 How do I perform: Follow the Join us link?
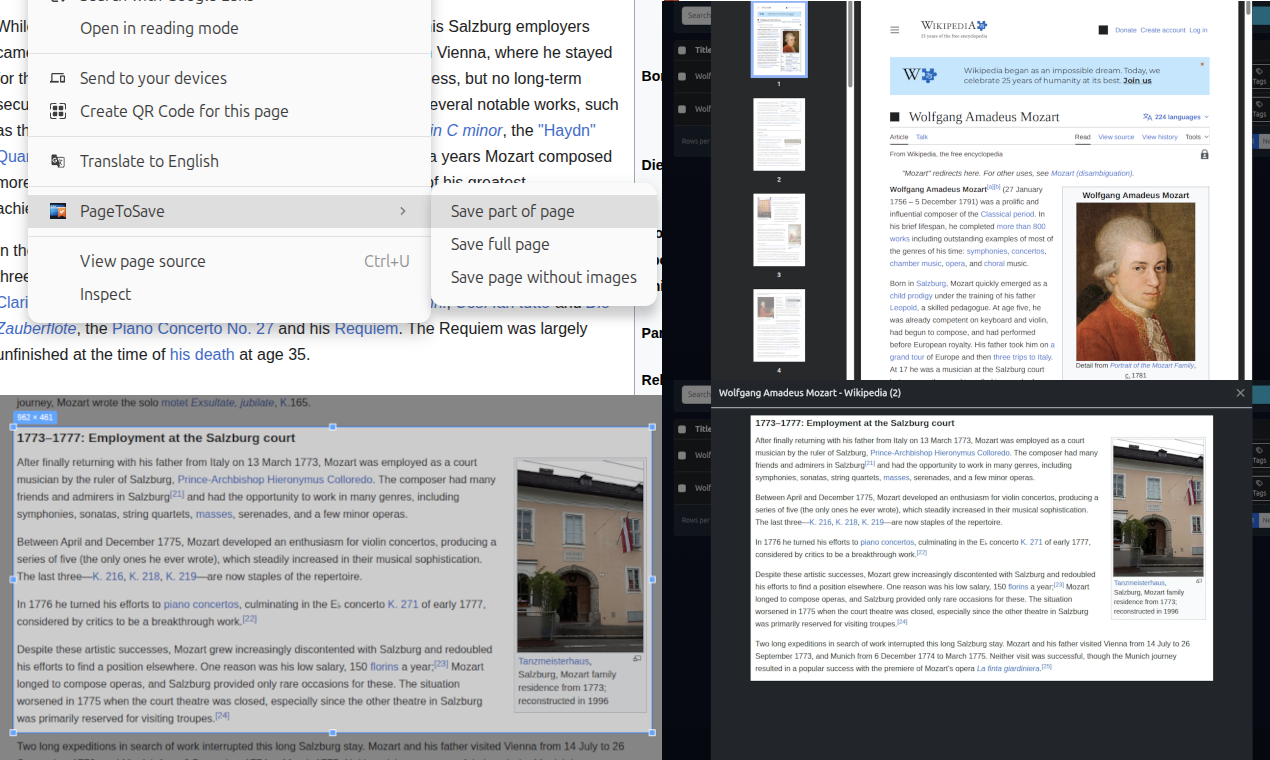[x=1138, y=80]
